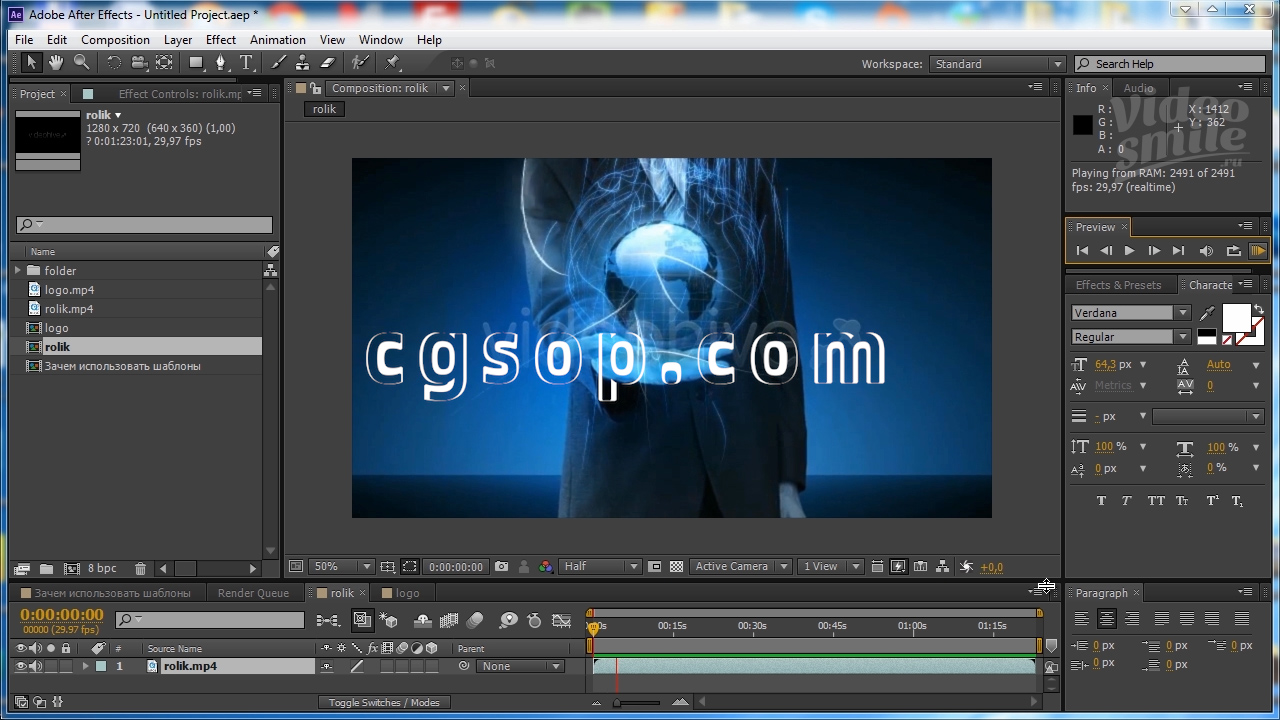Viewport: 1280px width, 720px height.
Task: Select the Clone Stamp tool
Action: 302,63
